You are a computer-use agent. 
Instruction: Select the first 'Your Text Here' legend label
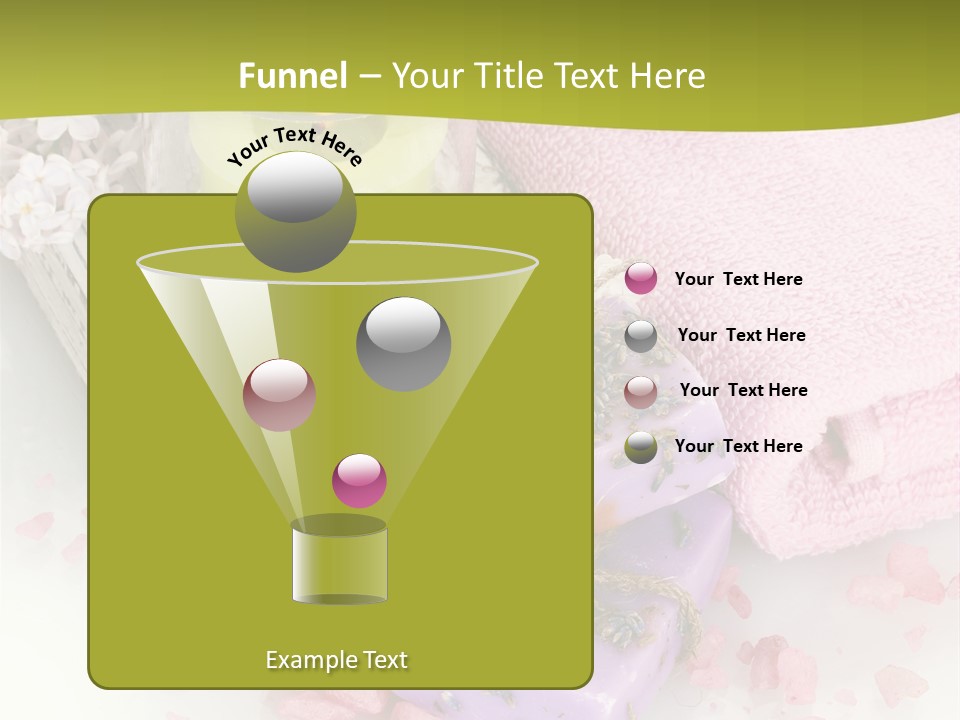740,279
